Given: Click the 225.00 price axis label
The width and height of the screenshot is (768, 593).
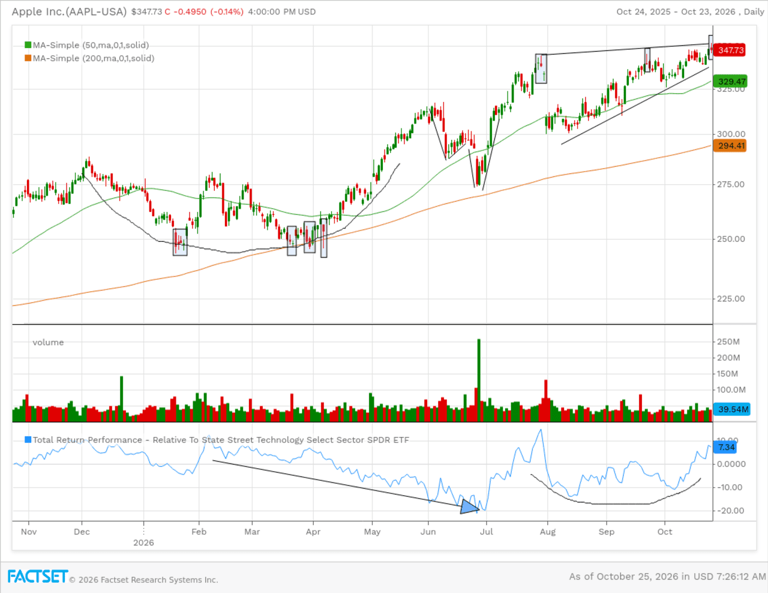Looking at the screenshot, I should (731, 299).
